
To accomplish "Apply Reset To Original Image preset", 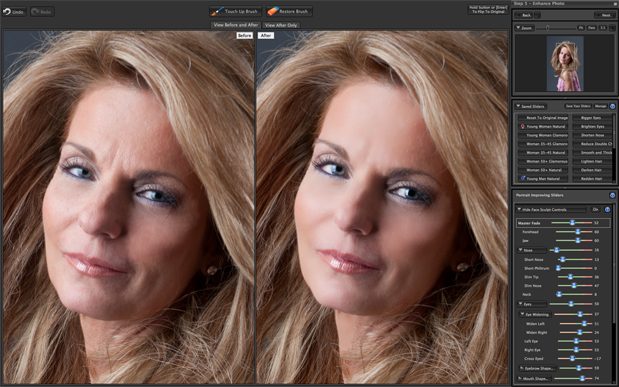I will [x=543, y=118].
